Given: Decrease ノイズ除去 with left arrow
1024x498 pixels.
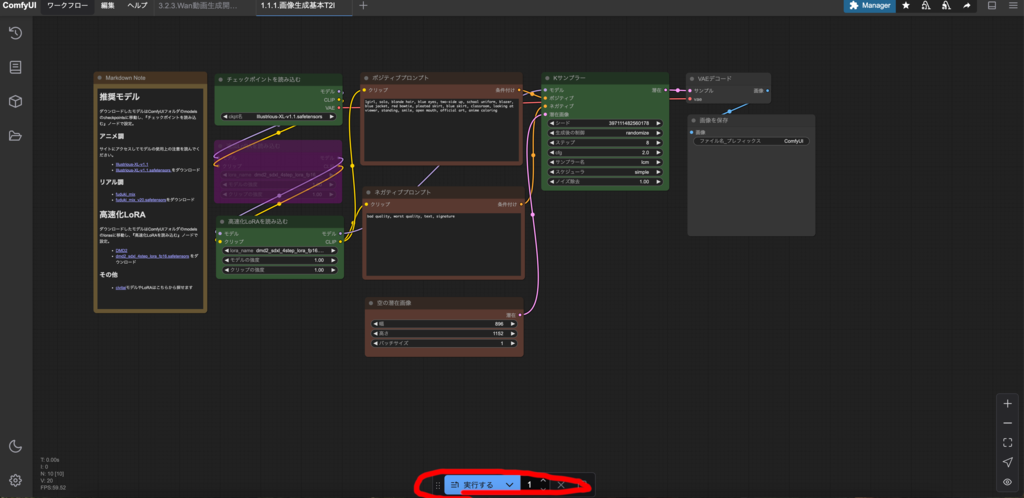Looking at the screenshot, I should point(551,181).
